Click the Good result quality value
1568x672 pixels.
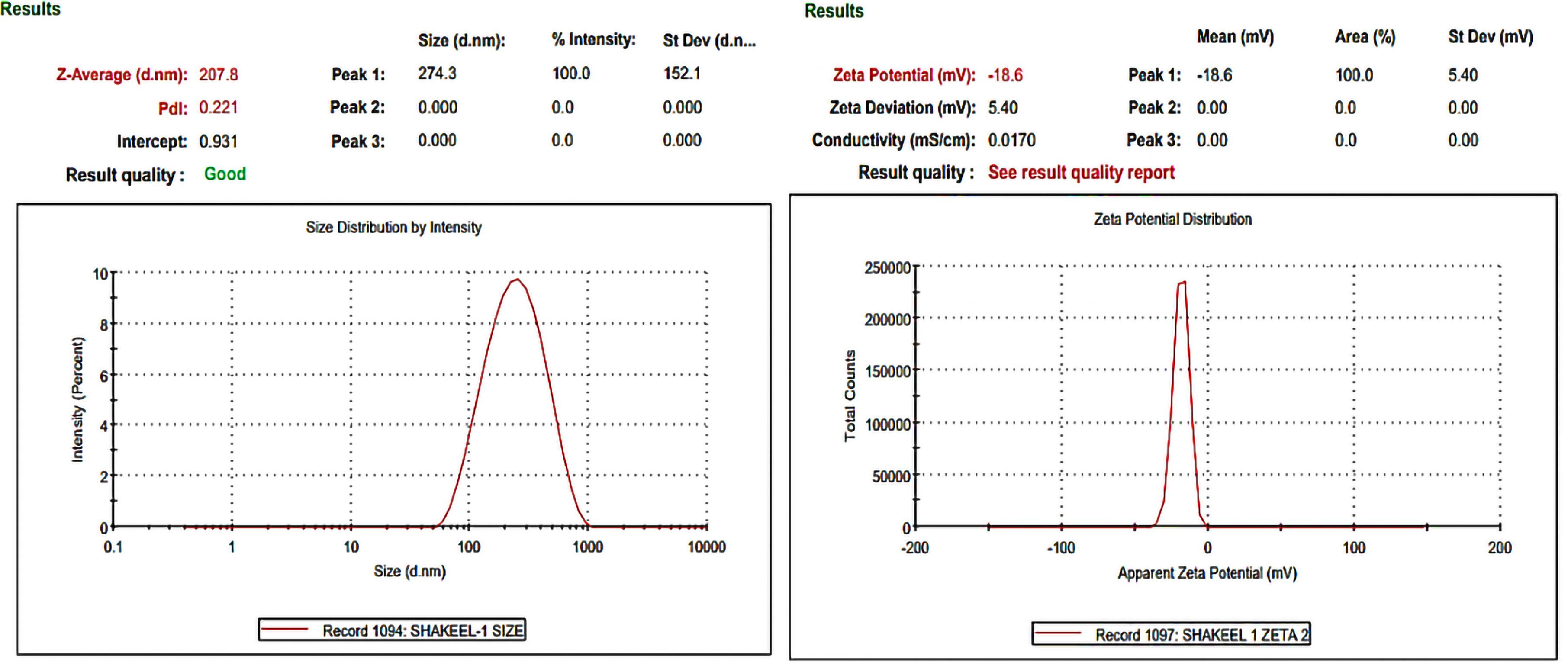coord(225,174)
